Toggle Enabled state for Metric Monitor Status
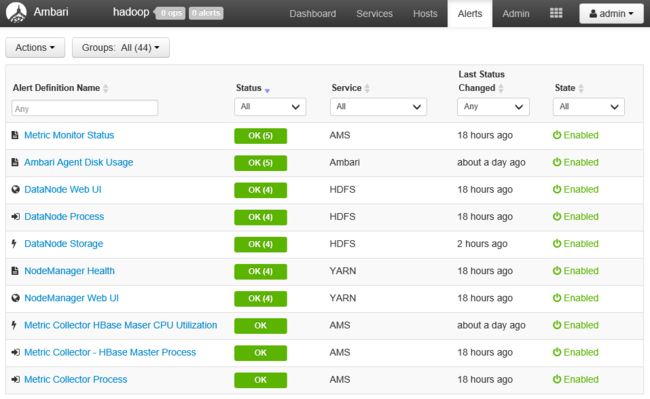Viewport: 650px width, 399px height. [575, 135]
